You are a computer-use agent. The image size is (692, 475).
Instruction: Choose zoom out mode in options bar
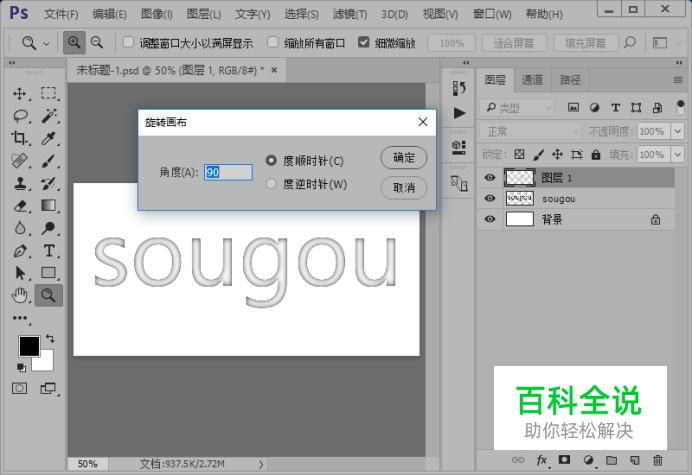click(97, 43)
